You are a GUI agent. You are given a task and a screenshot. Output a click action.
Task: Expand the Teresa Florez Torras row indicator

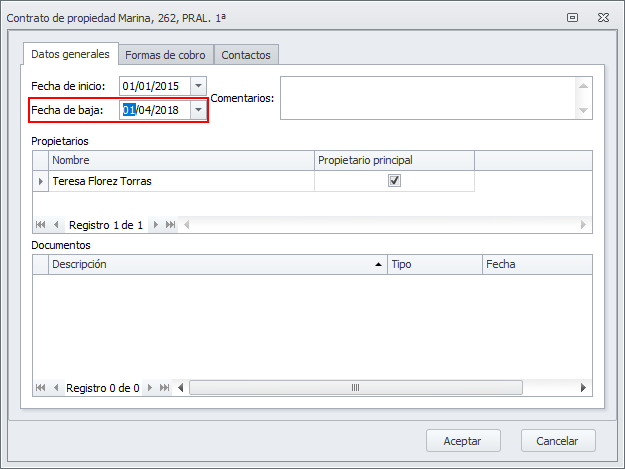click(x=41, y=181)
